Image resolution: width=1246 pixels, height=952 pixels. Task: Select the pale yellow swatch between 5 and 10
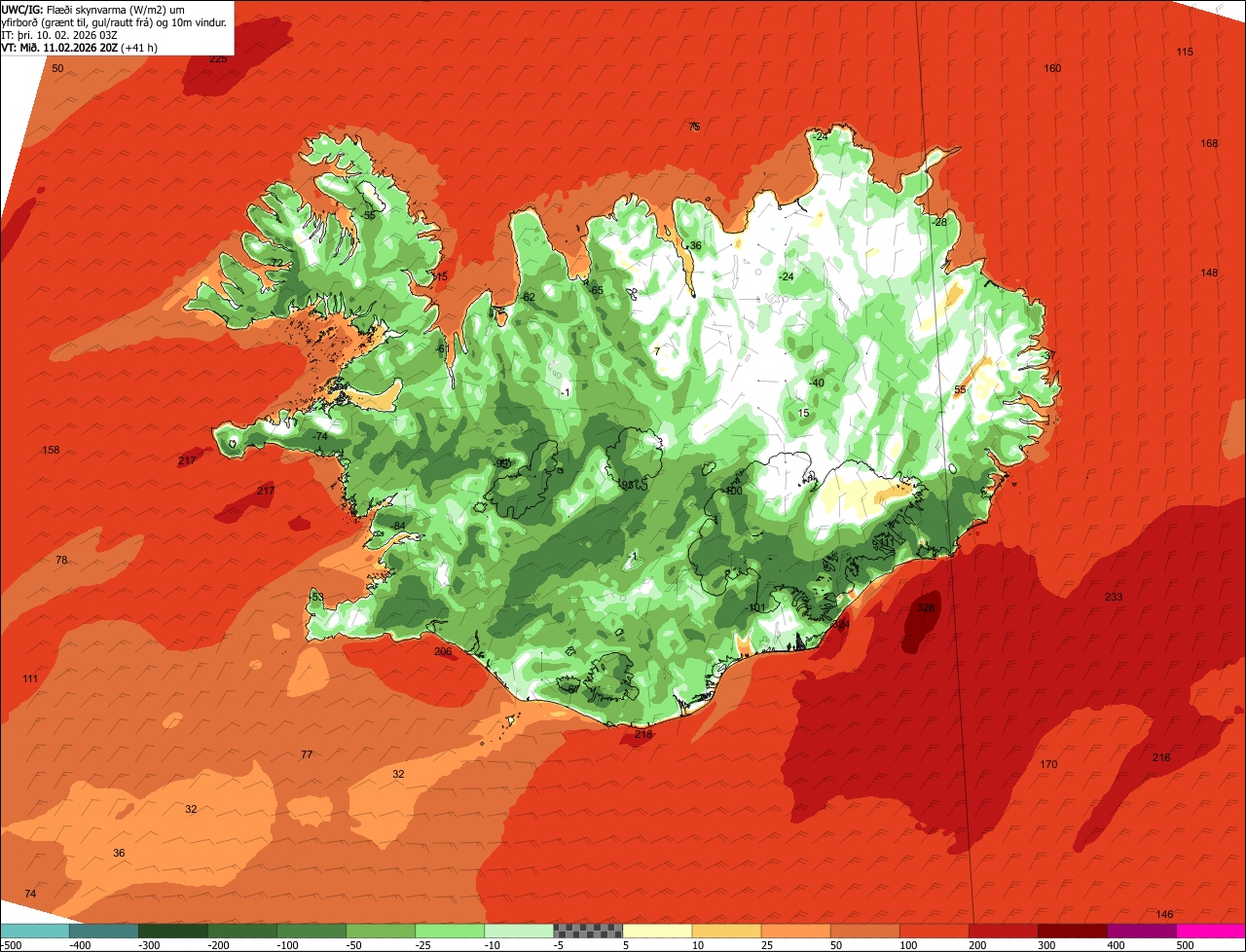656,930
